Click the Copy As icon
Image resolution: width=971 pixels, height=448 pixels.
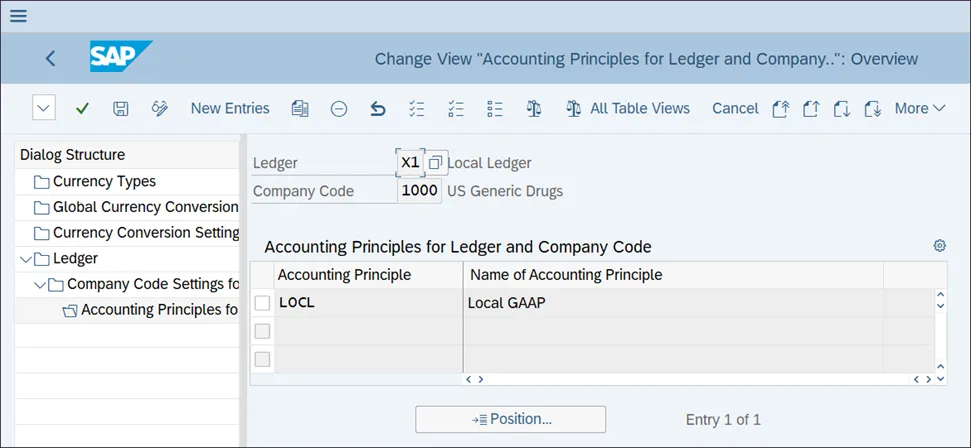click(300, 108)
